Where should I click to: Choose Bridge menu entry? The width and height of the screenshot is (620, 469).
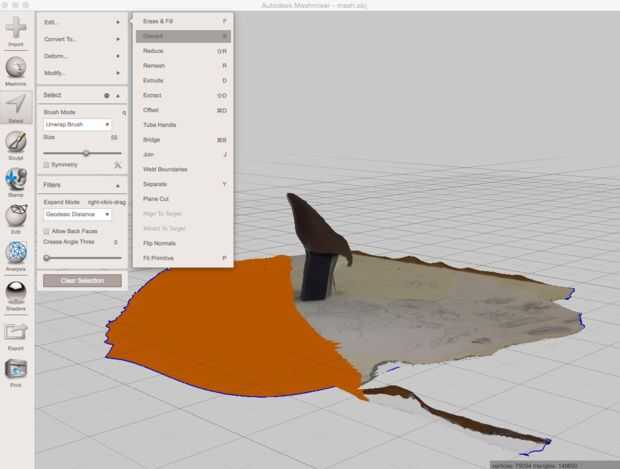tap(183, 140)
